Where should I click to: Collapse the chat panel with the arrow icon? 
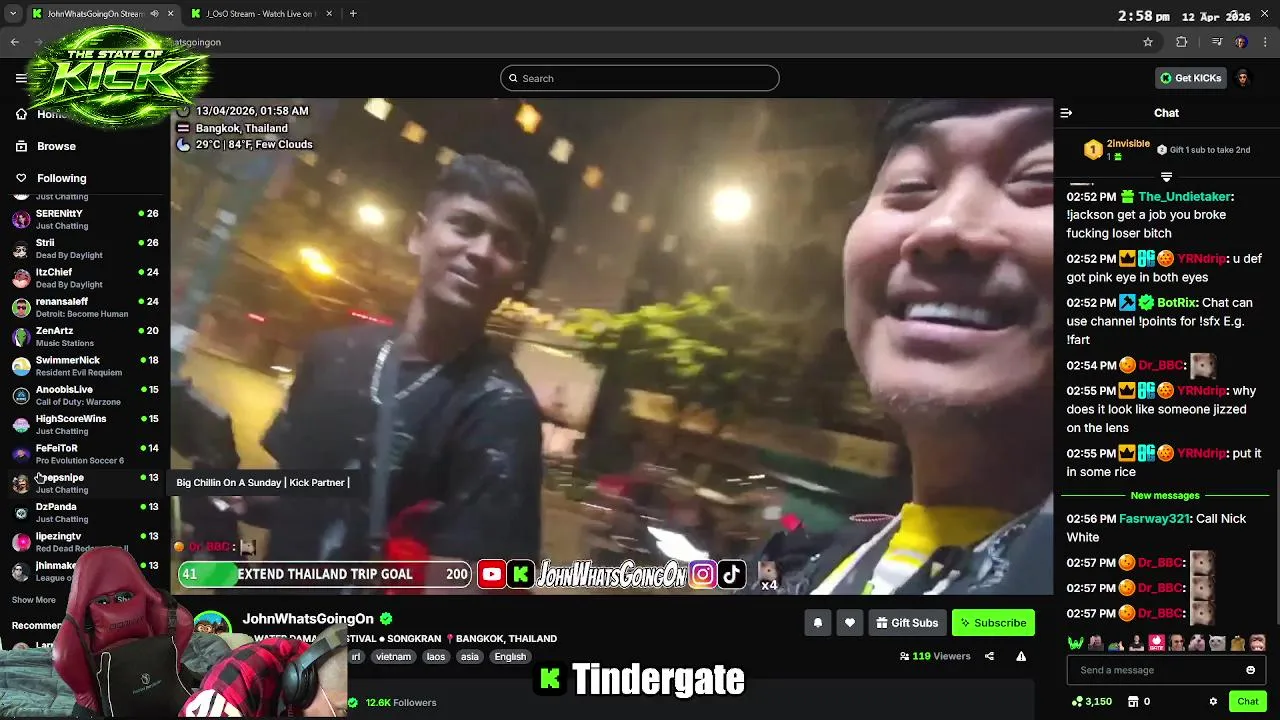click(x=1066, y=113)
